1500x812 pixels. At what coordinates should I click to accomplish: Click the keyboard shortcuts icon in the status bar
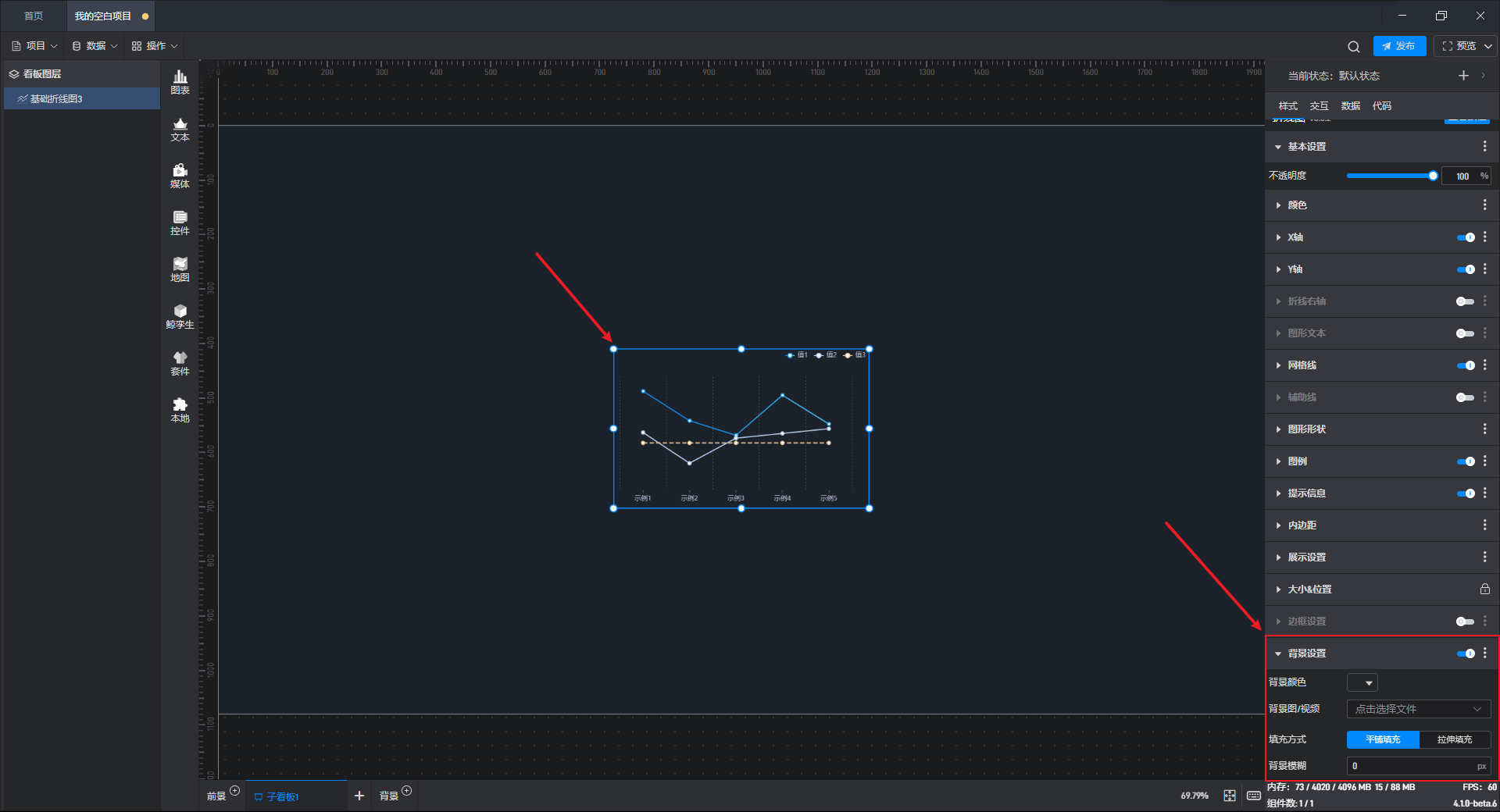(1254, 796)
